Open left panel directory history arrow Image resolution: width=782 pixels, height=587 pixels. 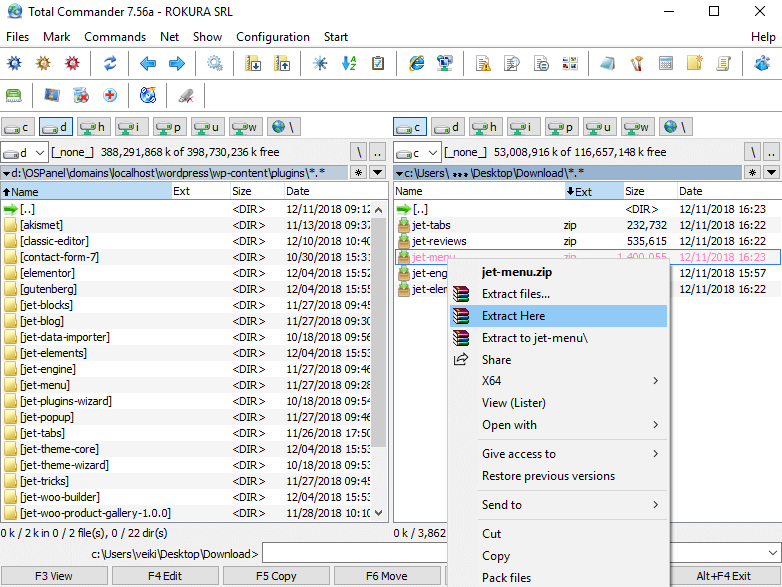(x=378, y=173)
